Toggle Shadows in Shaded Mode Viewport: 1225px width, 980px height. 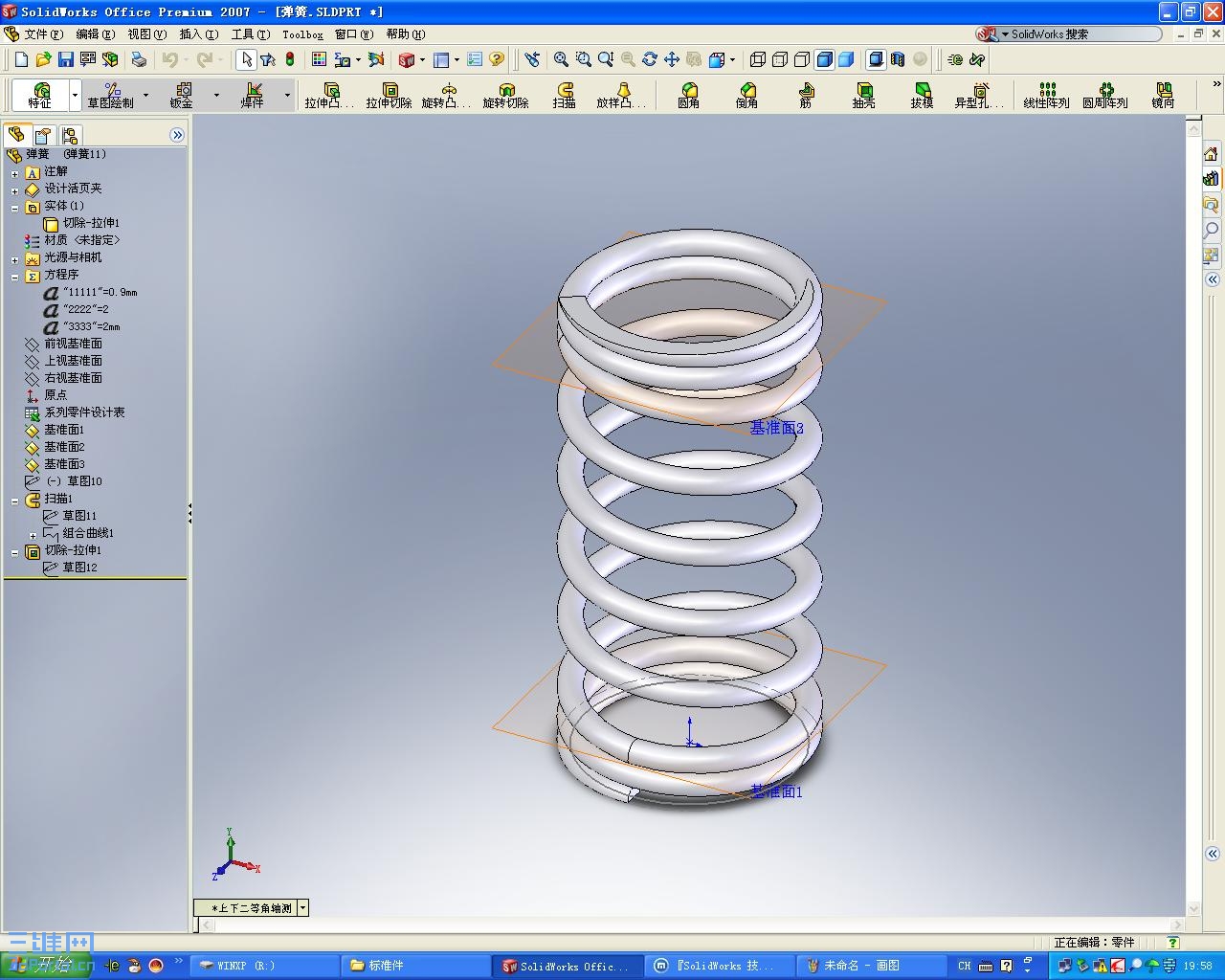click(x=876, y=59)
